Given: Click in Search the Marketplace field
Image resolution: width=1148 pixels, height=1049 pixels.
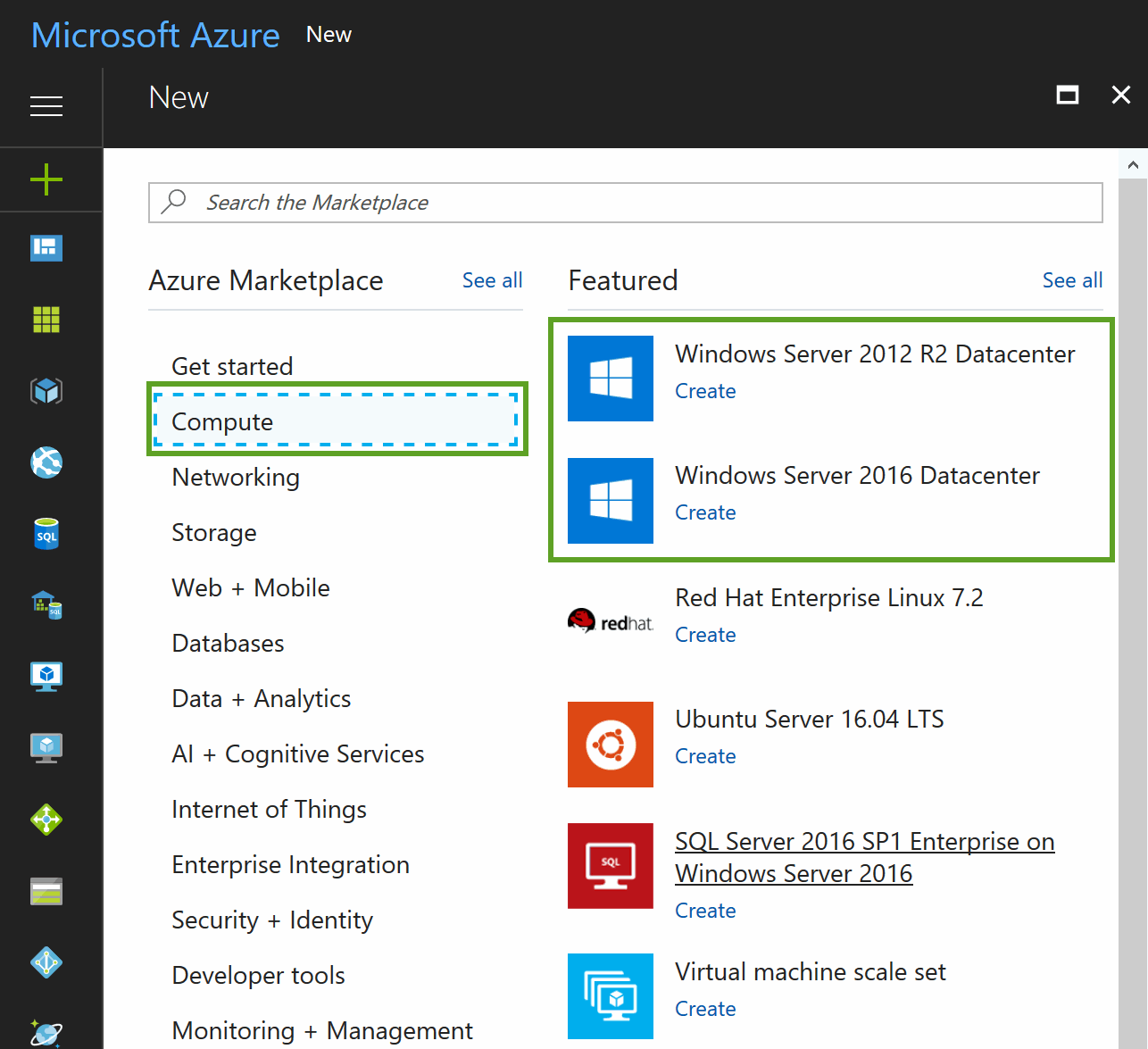Looking at the screenshot, I should [x=626, y=203].
